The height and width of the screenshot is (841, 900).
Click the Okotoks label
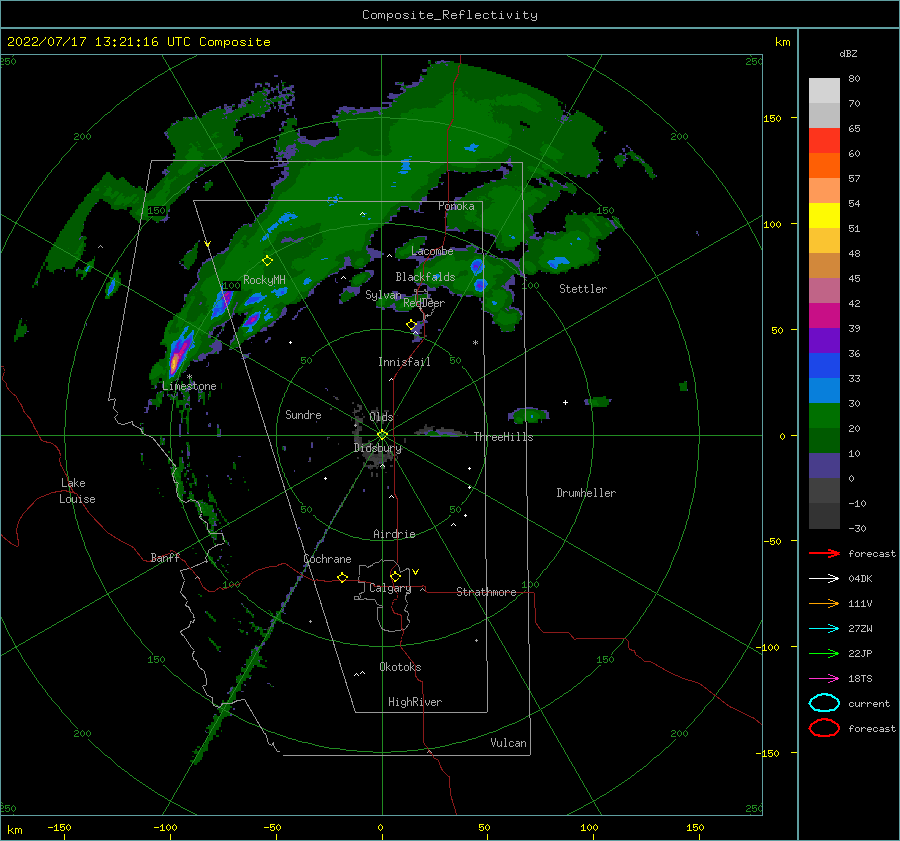tap(400, 667)
